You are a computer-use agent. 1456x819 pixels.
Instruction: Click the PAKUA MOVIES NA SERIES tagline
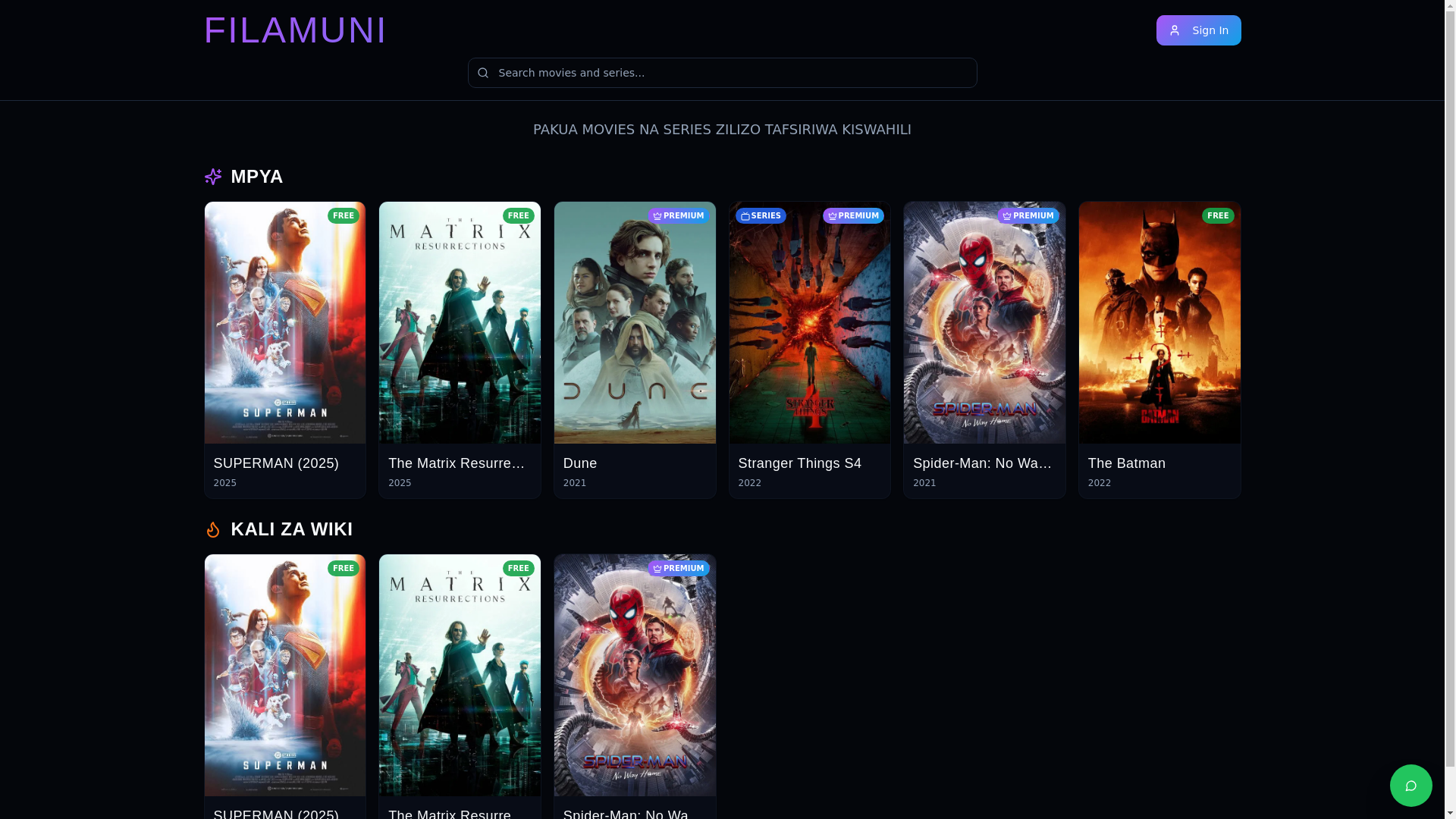point(722,130)
